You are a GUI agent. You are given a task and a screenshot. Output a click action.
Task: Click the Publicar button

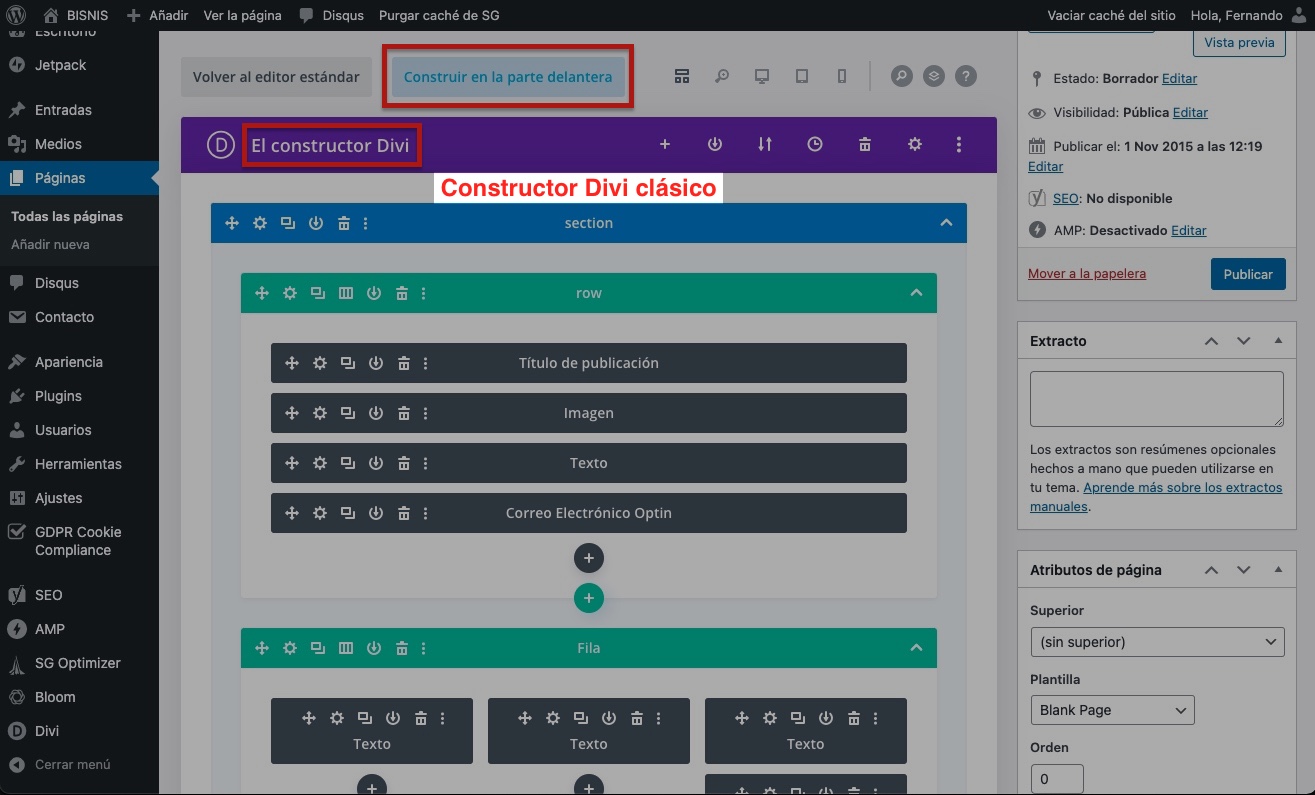point(1247,274)
